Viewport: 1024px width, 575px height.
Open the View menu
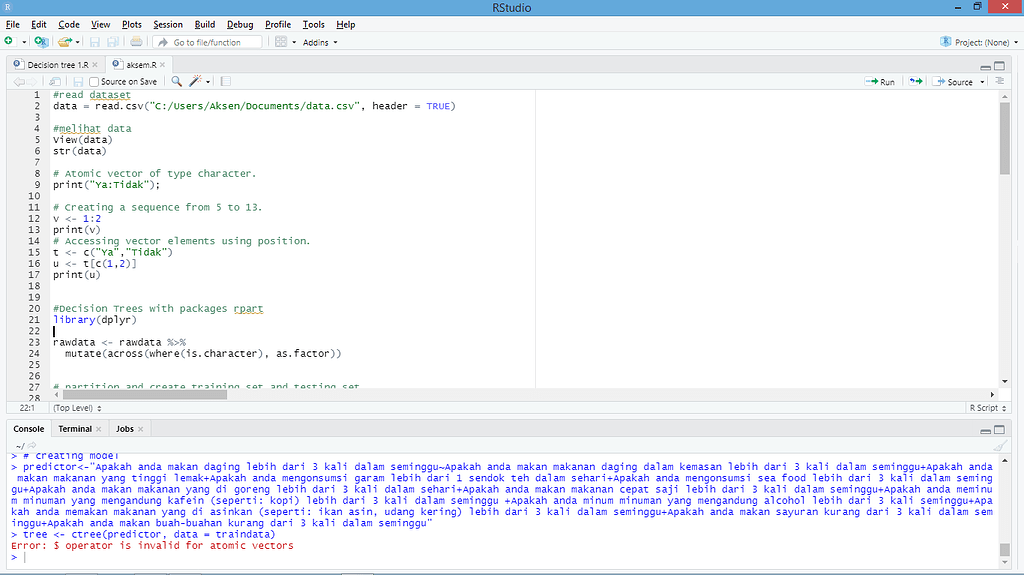(100, 24)
